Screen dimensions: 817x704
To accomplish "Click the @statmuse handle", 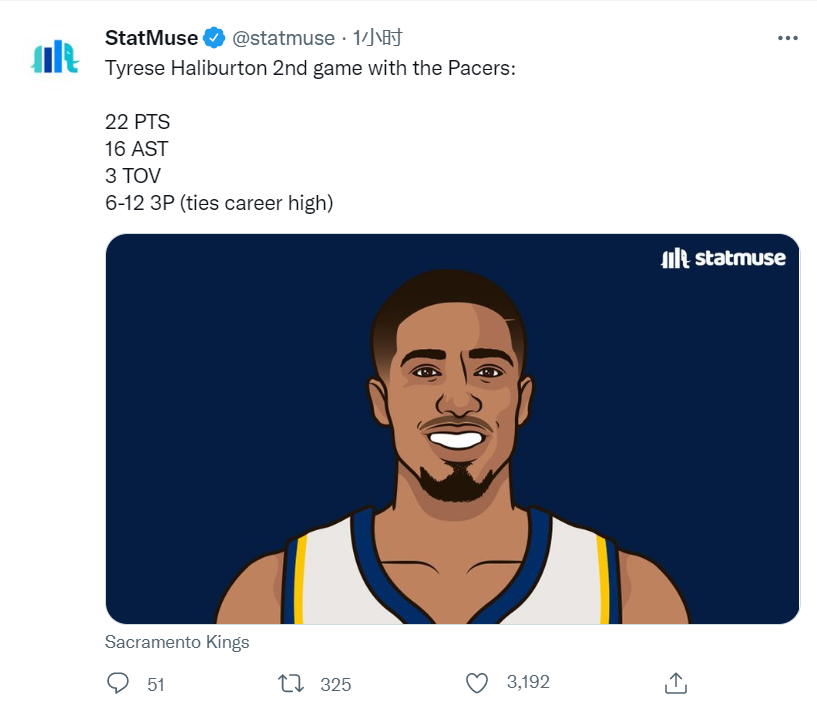I will click(x=283, y=38).
